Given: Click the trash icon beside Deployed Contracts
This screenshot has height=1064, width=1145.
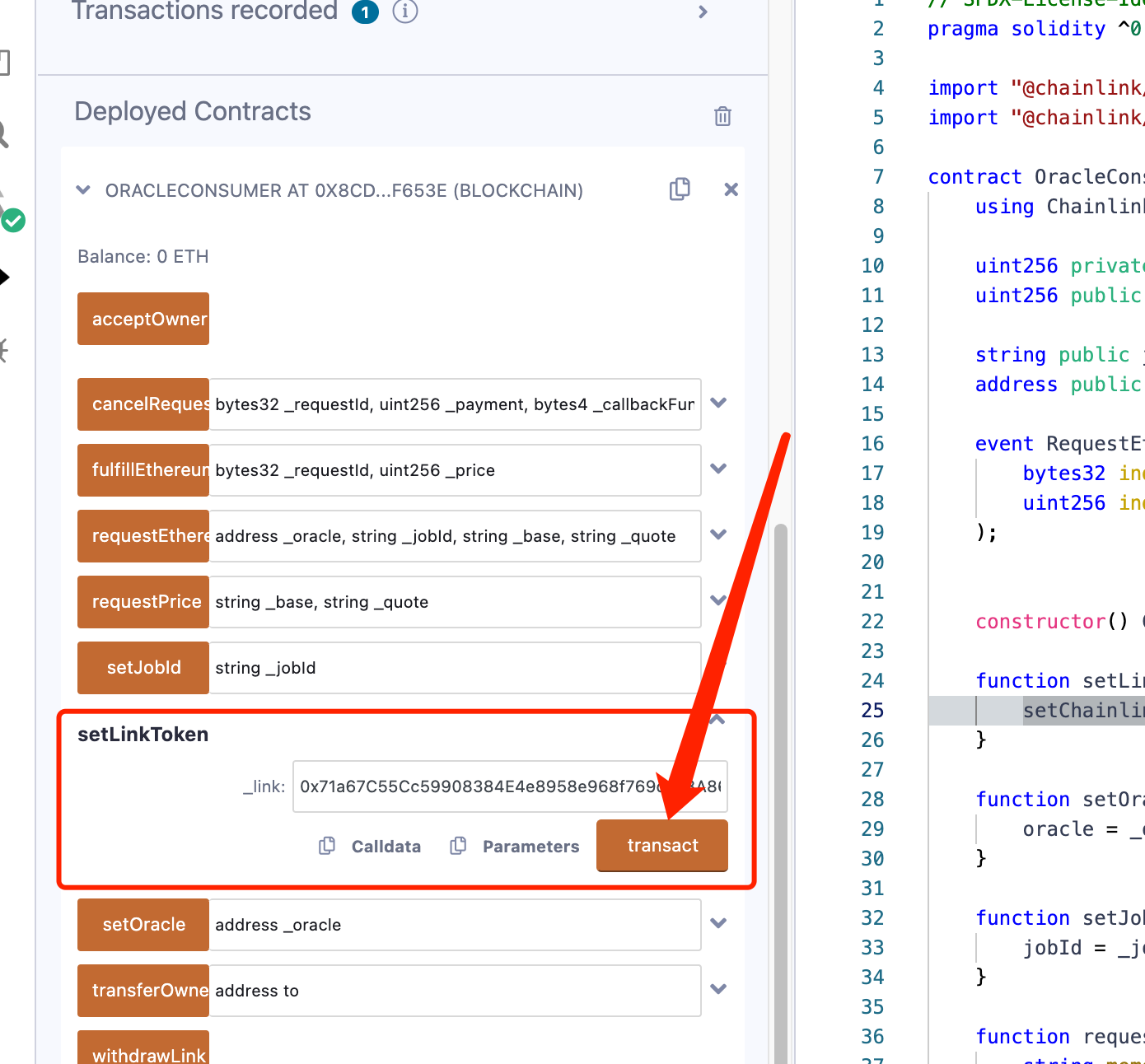Looking at the screenshot, I should tap(722, 116).
